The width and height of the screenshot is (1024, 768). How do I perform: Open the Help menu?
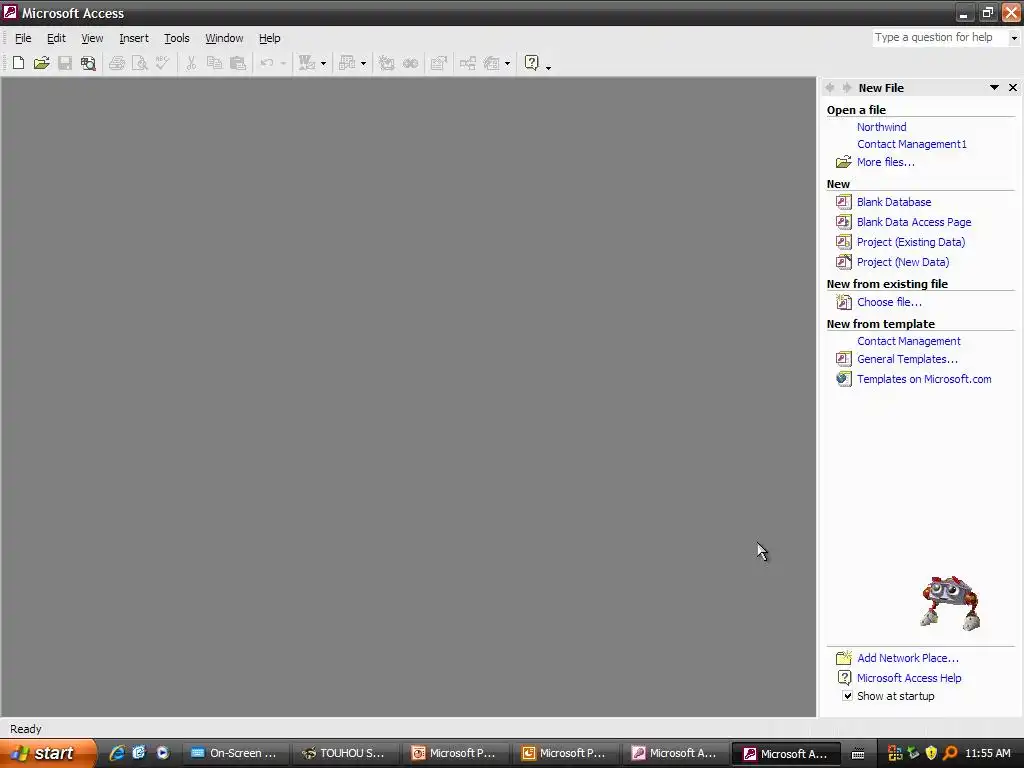(x=269, y=38)
